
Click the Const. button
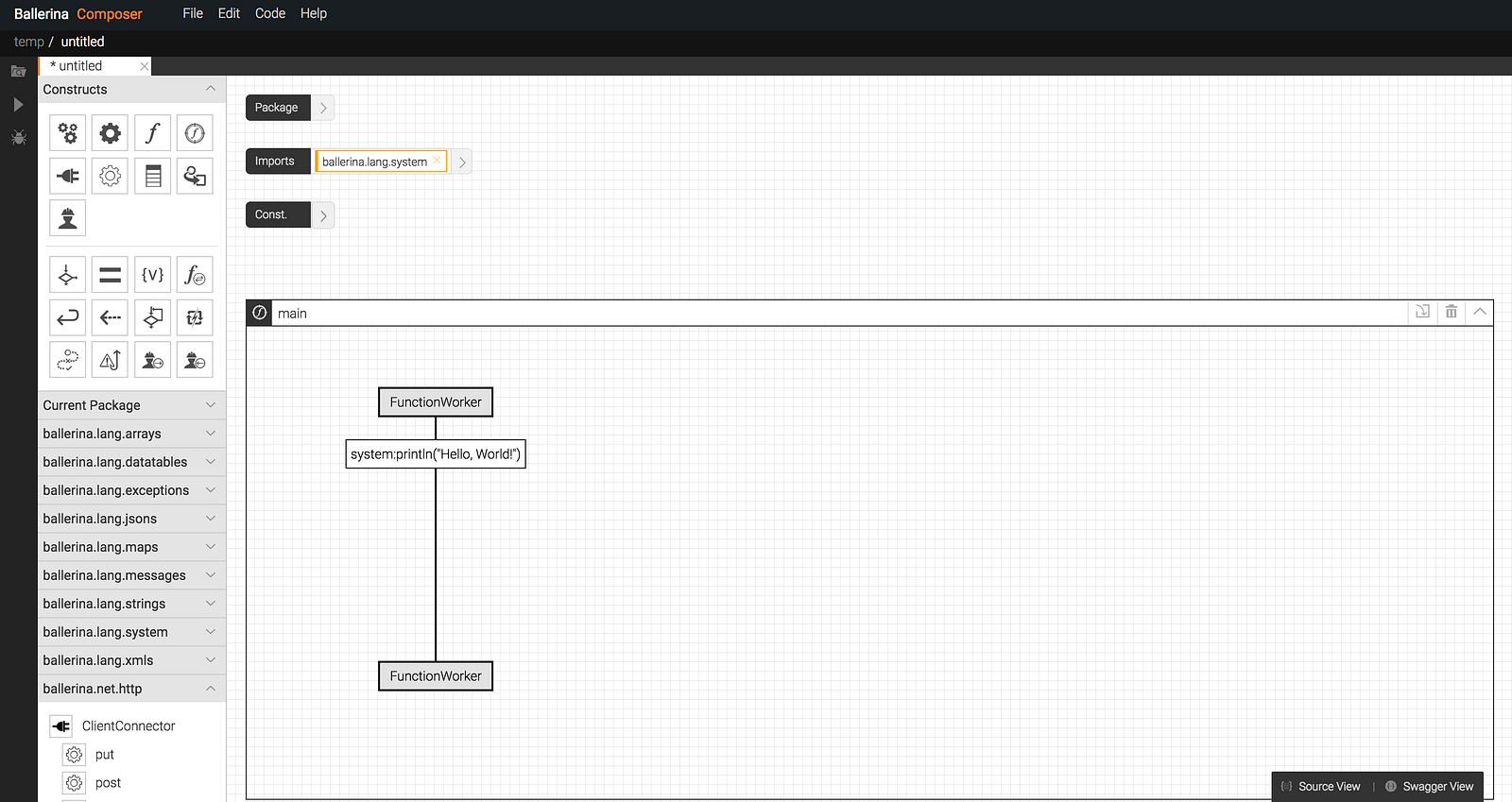coord(278,215)
